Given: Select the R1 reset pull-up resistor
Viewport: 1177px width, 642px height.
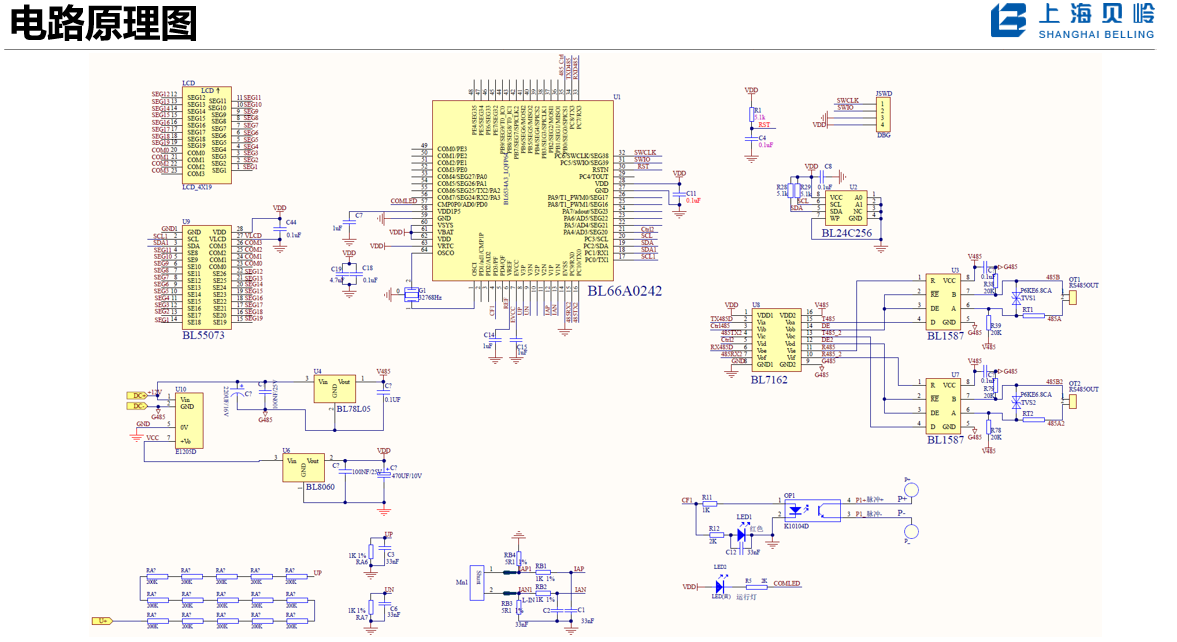Looking at the screenshot, I should coord(751,114).
